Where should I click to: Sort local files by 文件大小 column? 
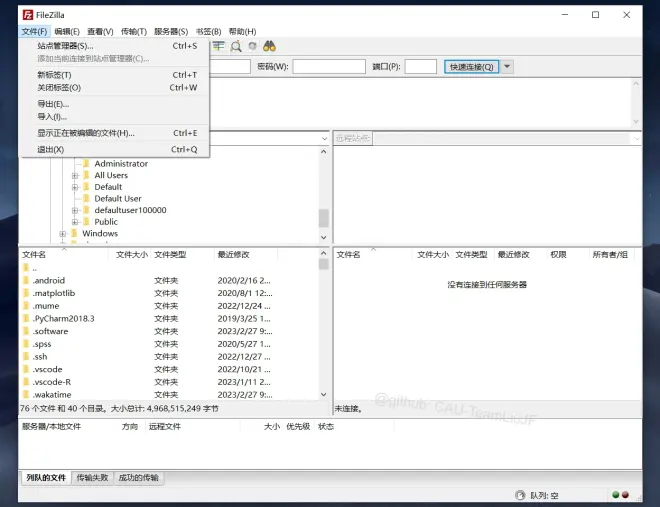(132, 255)
